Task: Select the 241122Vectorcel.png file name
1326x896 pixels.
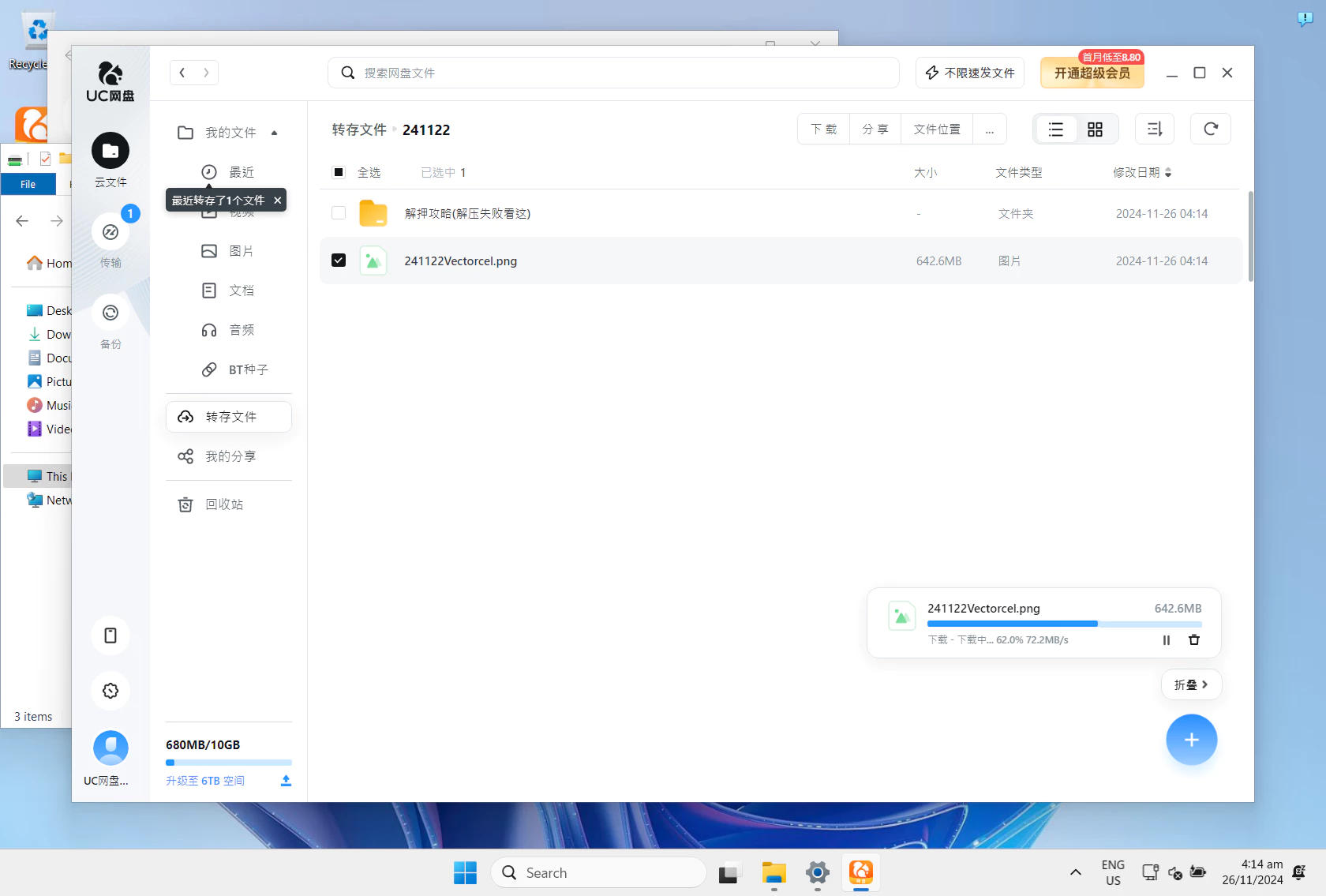Action: point(461,261)
